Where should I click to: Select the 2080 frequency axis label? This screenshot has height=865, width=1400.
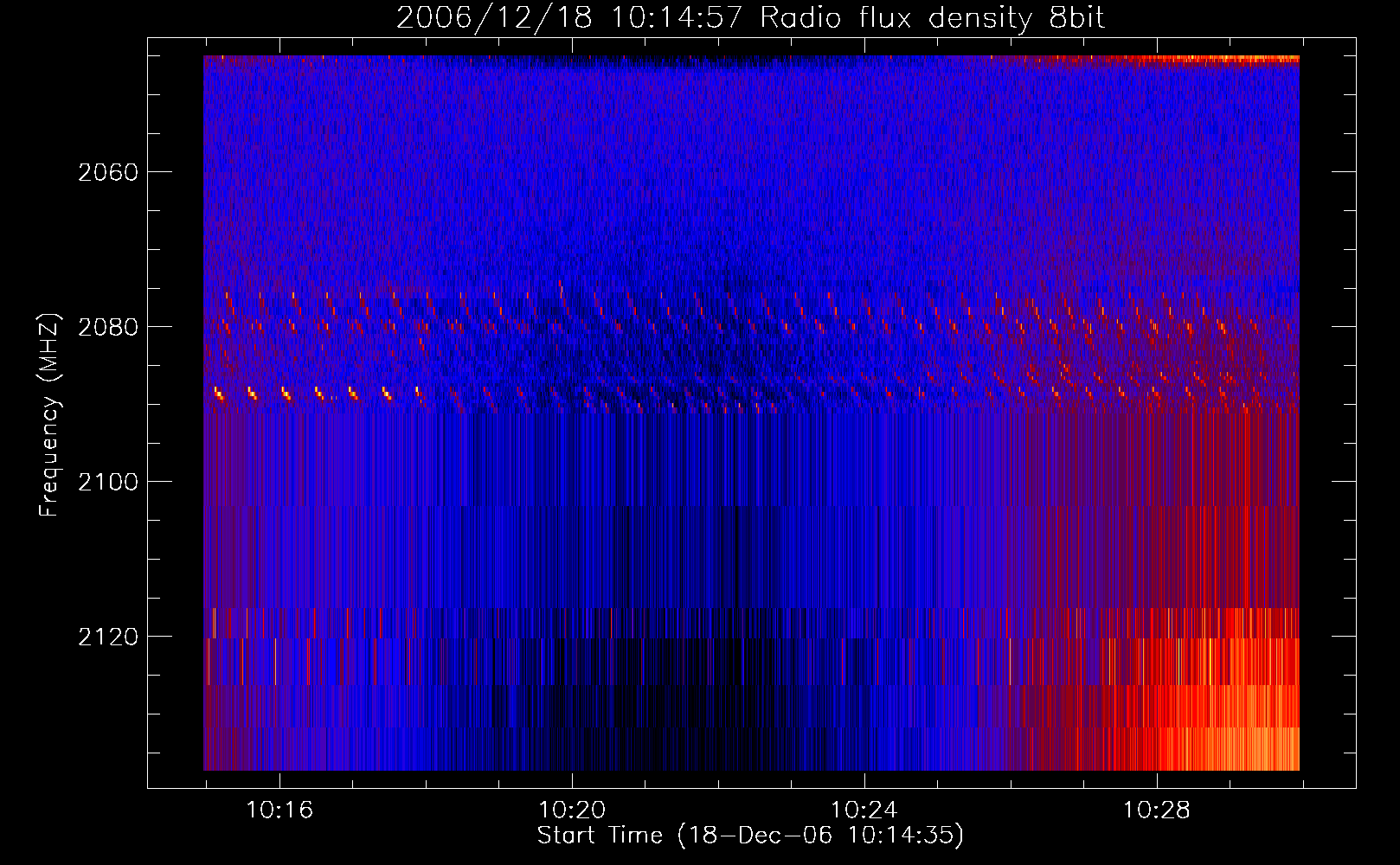[108, 327]
